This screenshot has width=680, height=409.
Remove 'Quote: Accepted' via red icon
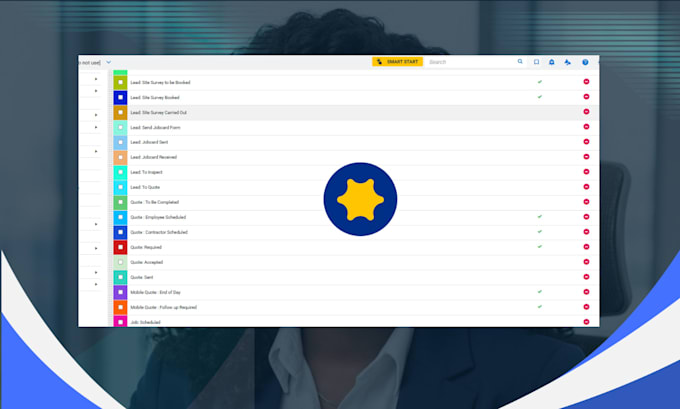pyautogui.click(x=586, y=262)
